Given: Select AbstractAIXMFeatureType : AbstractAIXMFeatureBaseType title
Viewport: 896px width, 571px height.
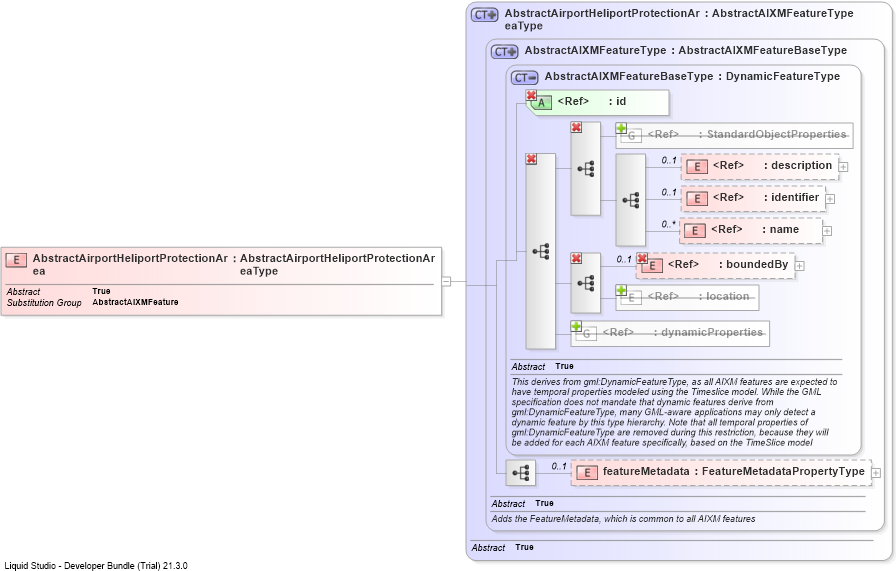Looking at the screenshot, I should [x=686, y=50].
